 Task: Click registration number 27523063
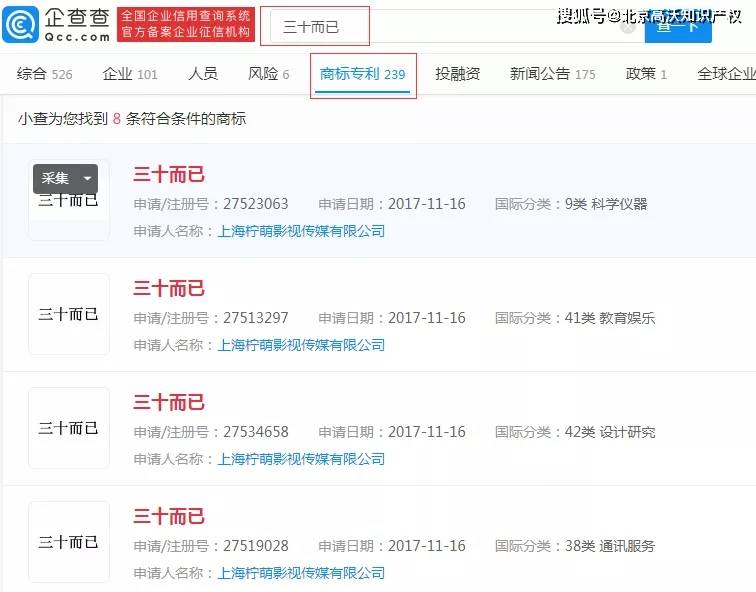click(256, 204)
